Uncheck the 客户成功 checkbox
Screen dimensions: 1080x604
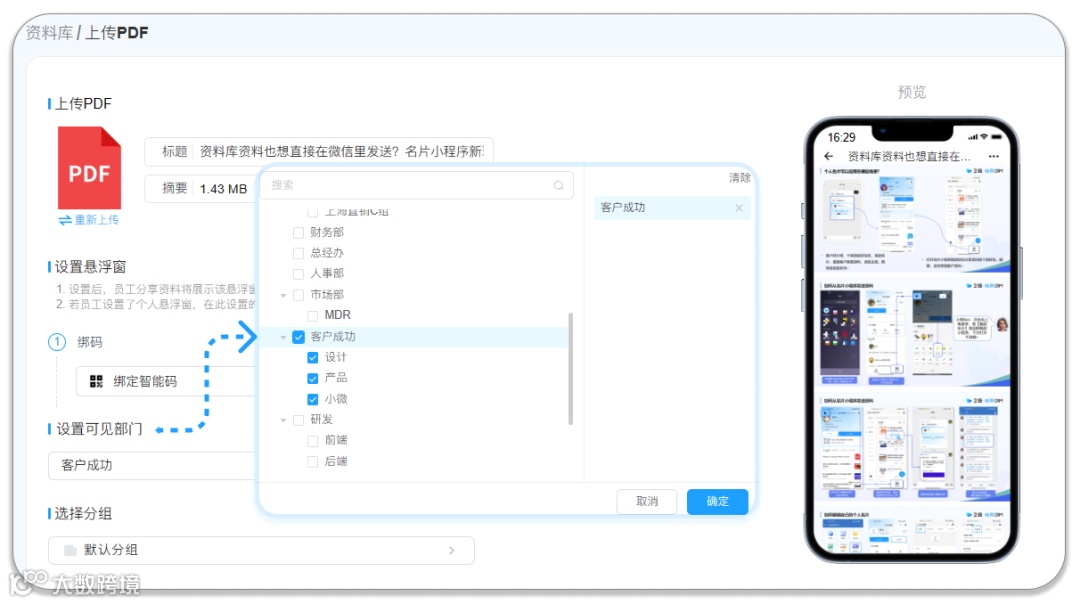(x=298, y=337)
